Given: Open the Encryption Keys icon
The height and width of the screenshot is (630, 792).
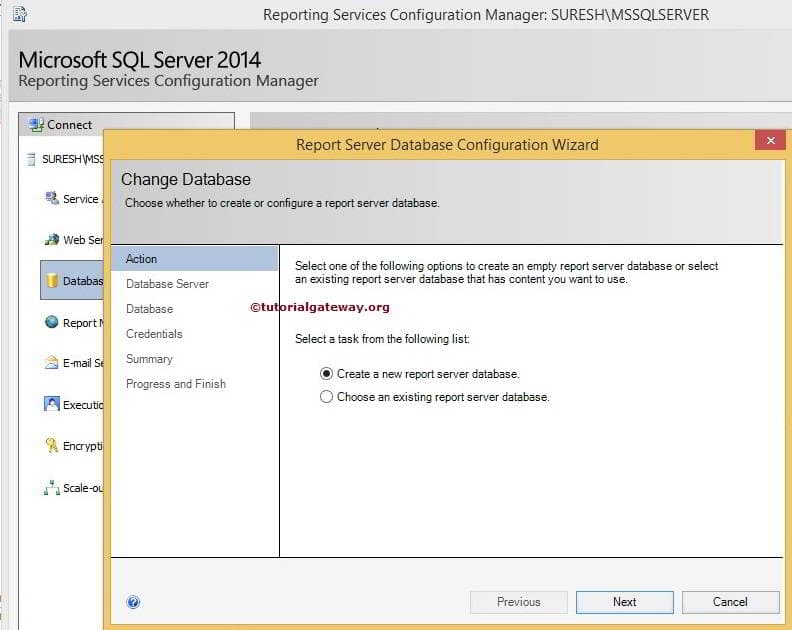Looking at the screenshot, I should (x=52, y=445).
